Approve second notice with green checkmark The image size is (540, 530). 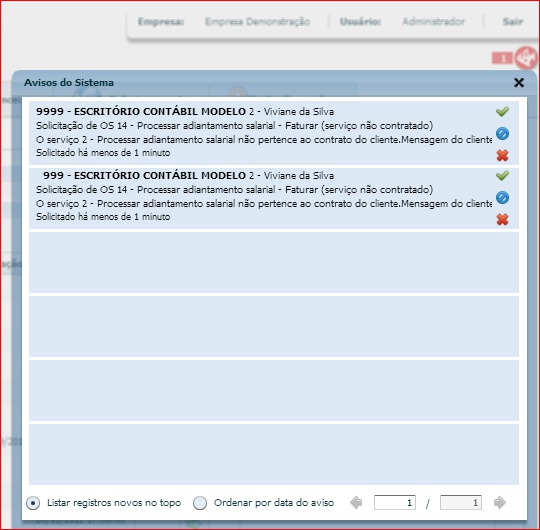[502, 175]
